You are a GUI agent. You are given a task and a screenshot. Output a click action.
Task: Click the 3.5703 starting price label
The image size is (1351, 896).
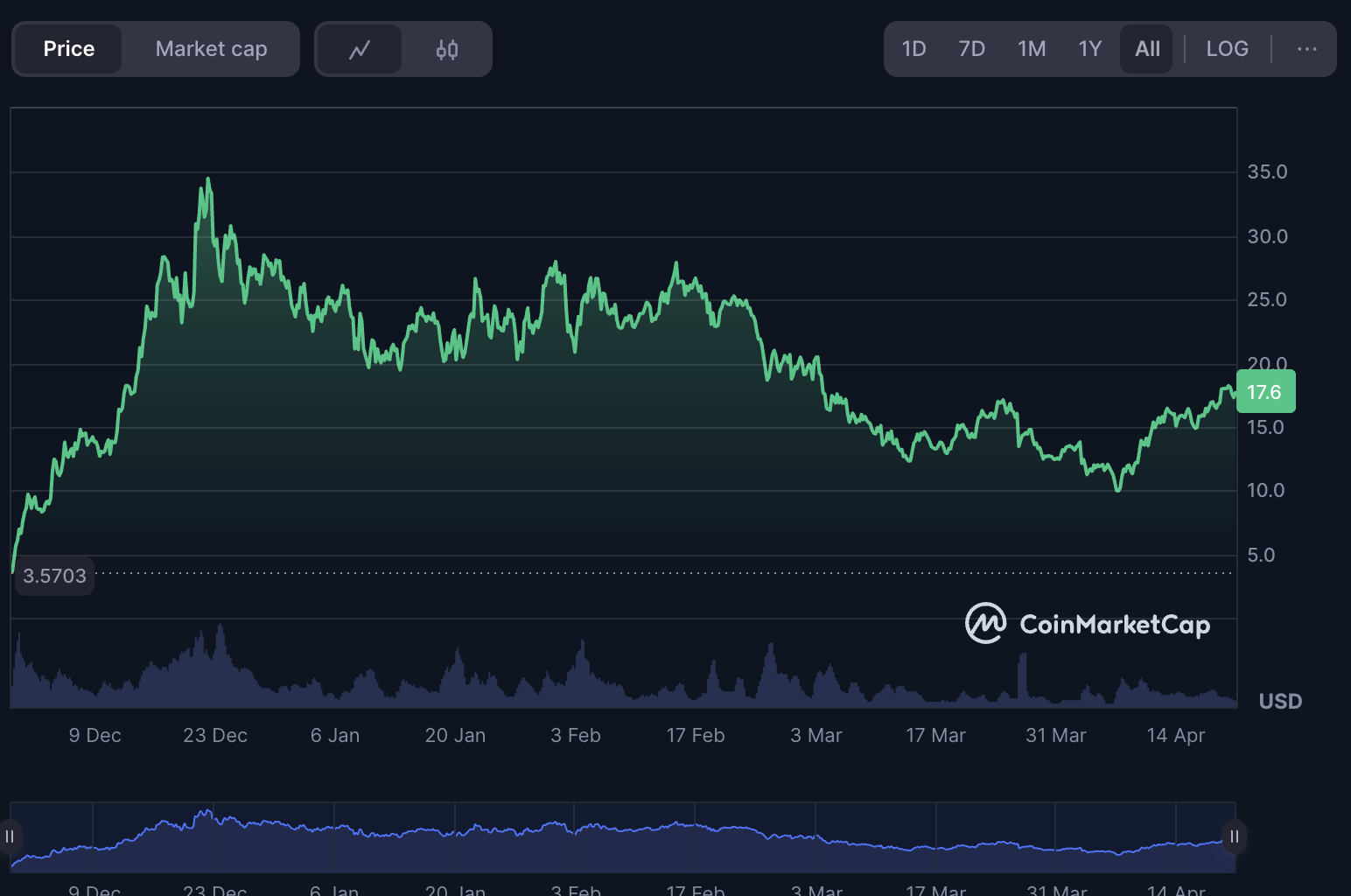click(54, 576)
